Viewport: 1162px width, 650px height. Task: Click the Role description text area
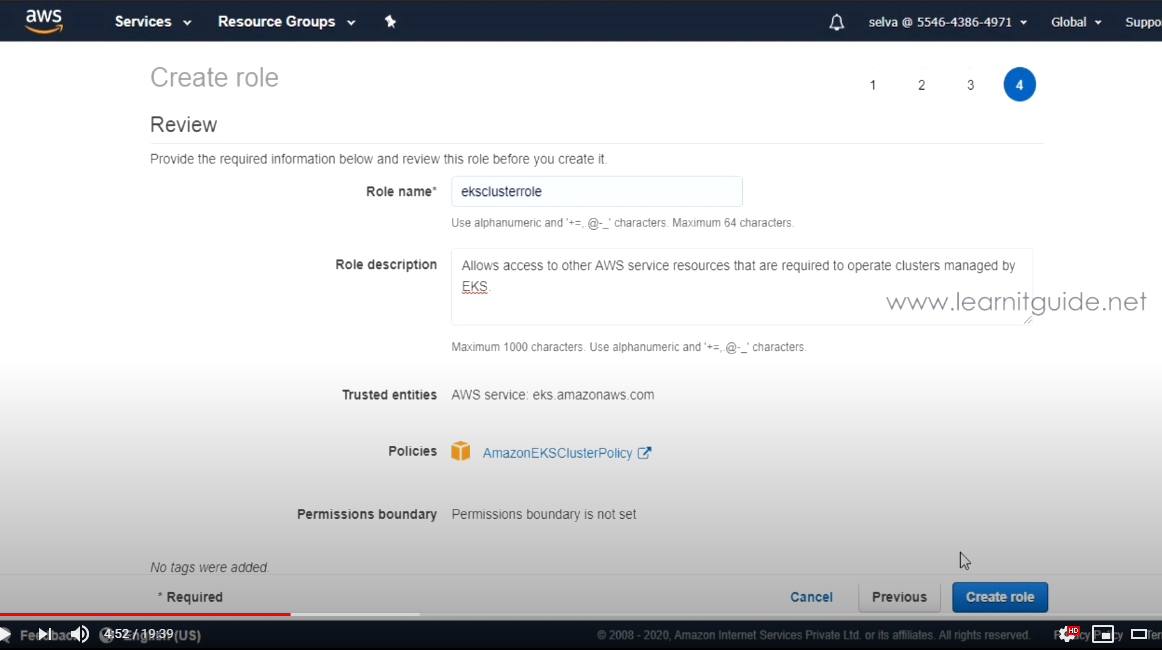(742, 287)
